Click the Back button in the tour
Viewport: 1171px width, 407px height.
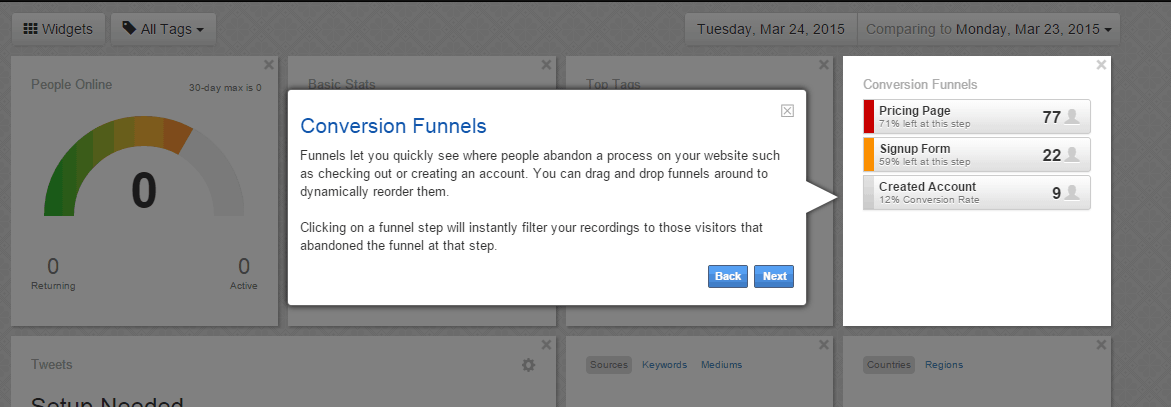coord(728,276)
